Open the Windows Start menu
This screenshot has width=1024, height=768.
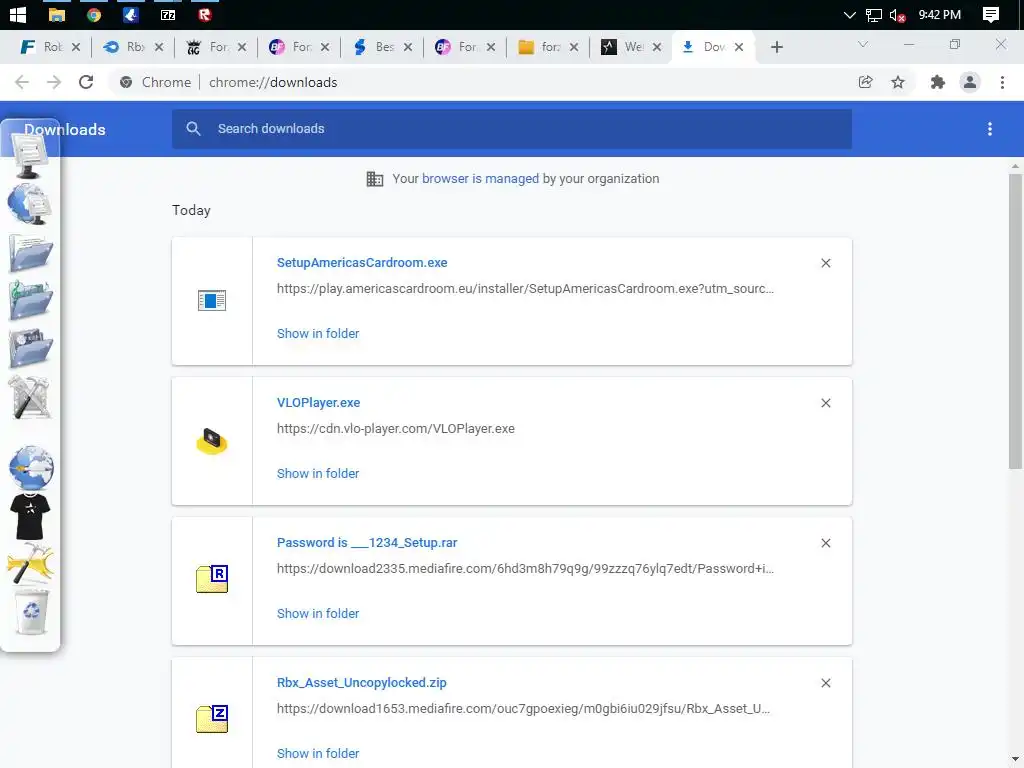click(x=18, y=14)
